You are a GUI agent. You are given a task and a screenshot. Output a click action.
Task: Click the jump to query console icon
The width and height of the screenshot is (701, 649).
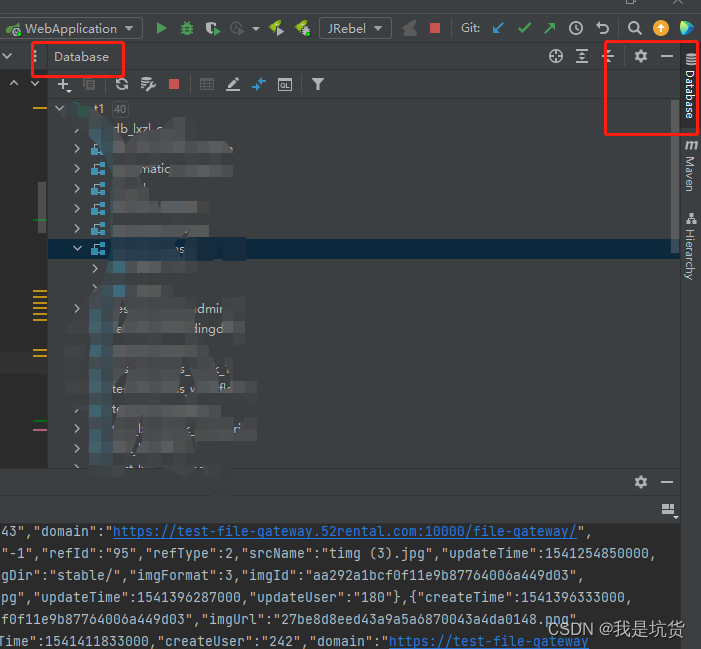[259, 84]
